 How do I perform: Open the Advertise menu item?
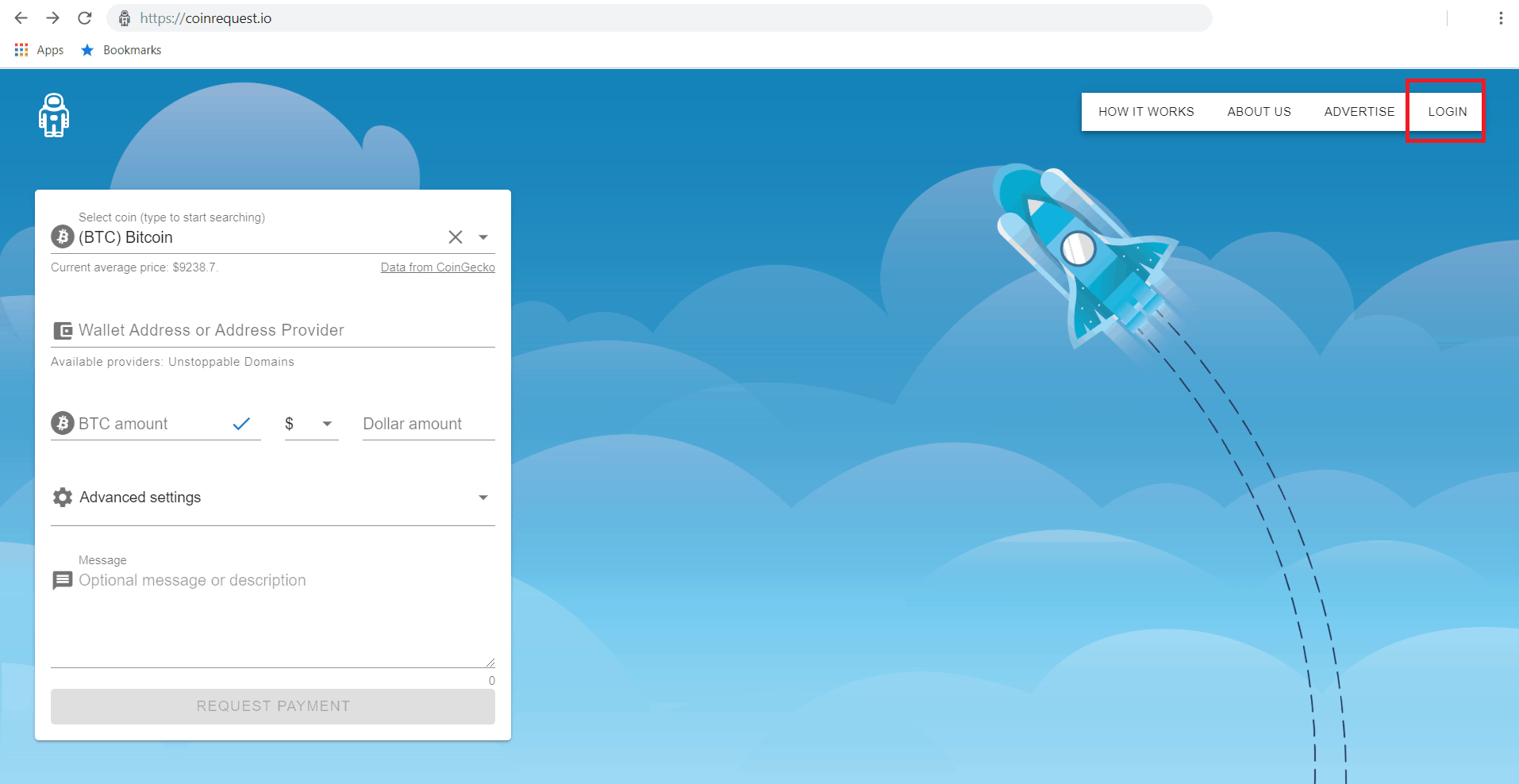pos(1359,112)
